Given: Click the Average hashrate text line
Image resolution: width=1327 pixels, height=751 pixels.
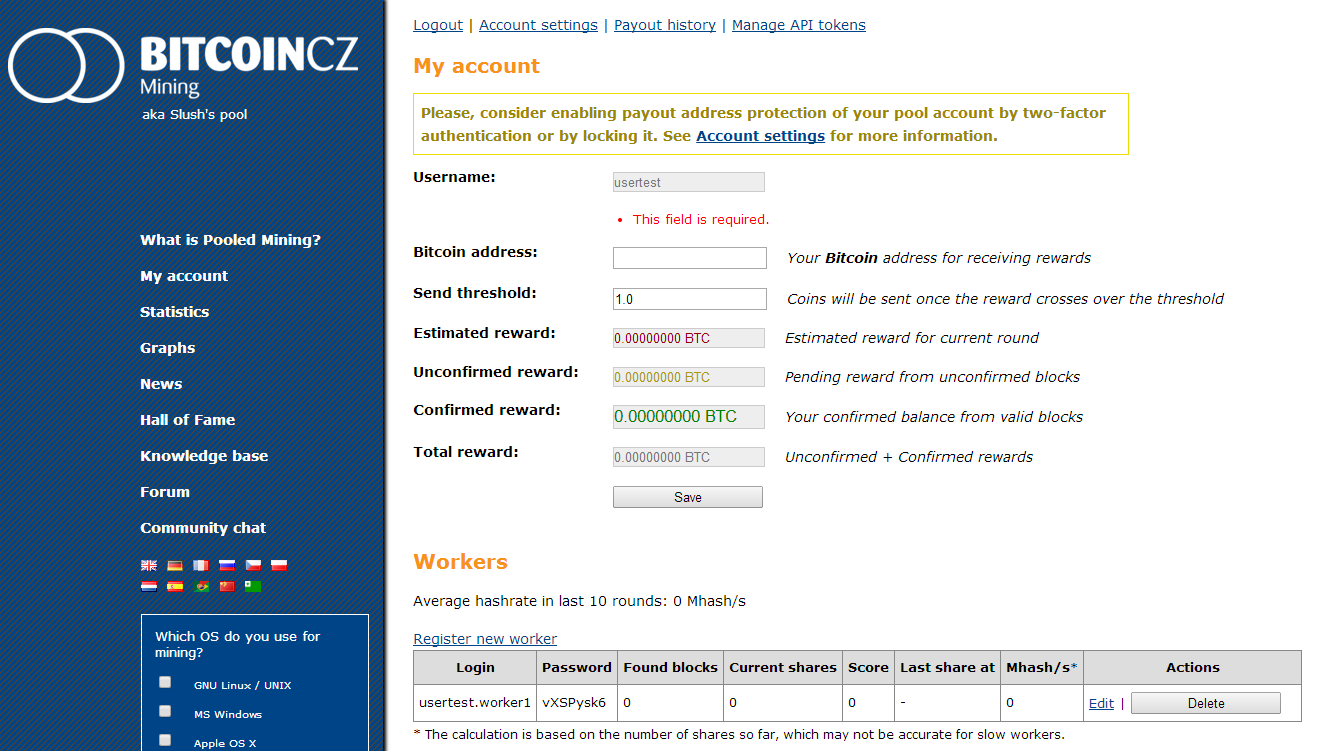Looking at the screenshot, I should coord(580,601).
